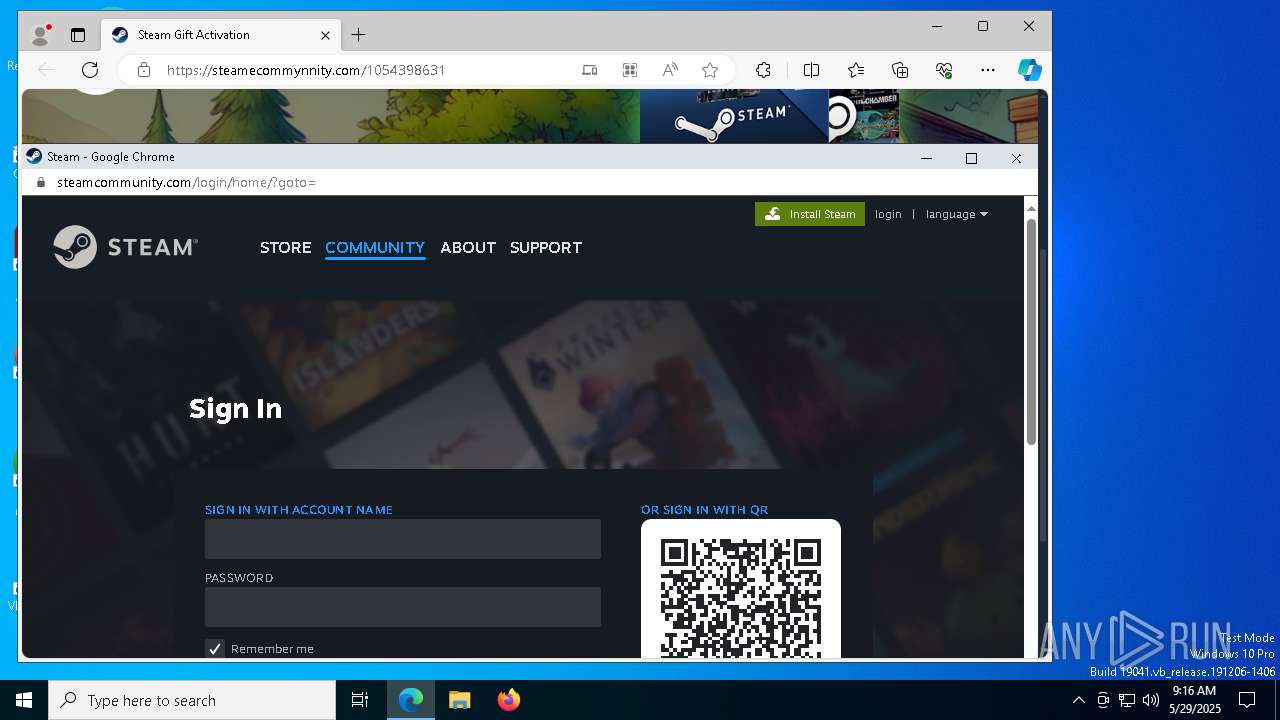1280x720 pixels.
Task: Open the SUPPORT menu
Action: (546, 247)
